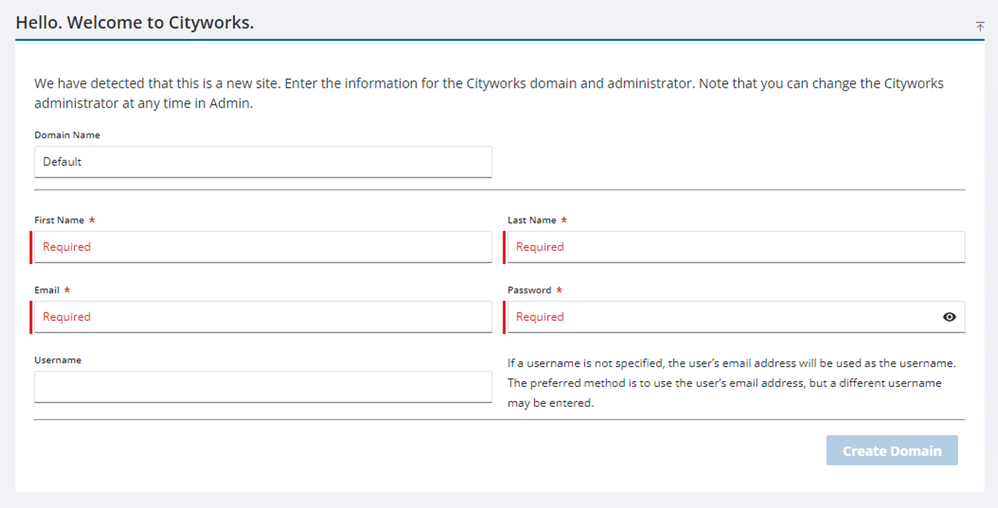Click the Last Name label
Viewport: 998px width, 508px height.
(531, 220)
